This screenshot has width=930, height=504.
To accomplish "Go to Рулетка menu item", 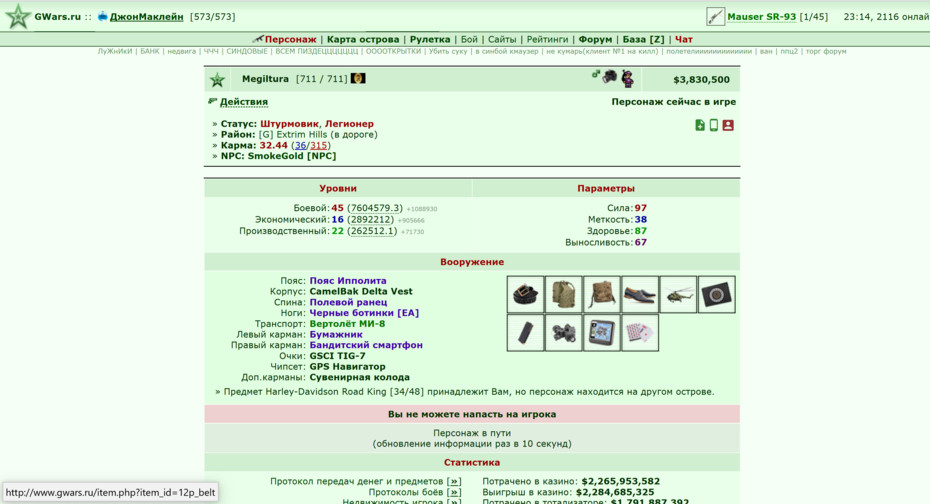I will tap(430, 39).
